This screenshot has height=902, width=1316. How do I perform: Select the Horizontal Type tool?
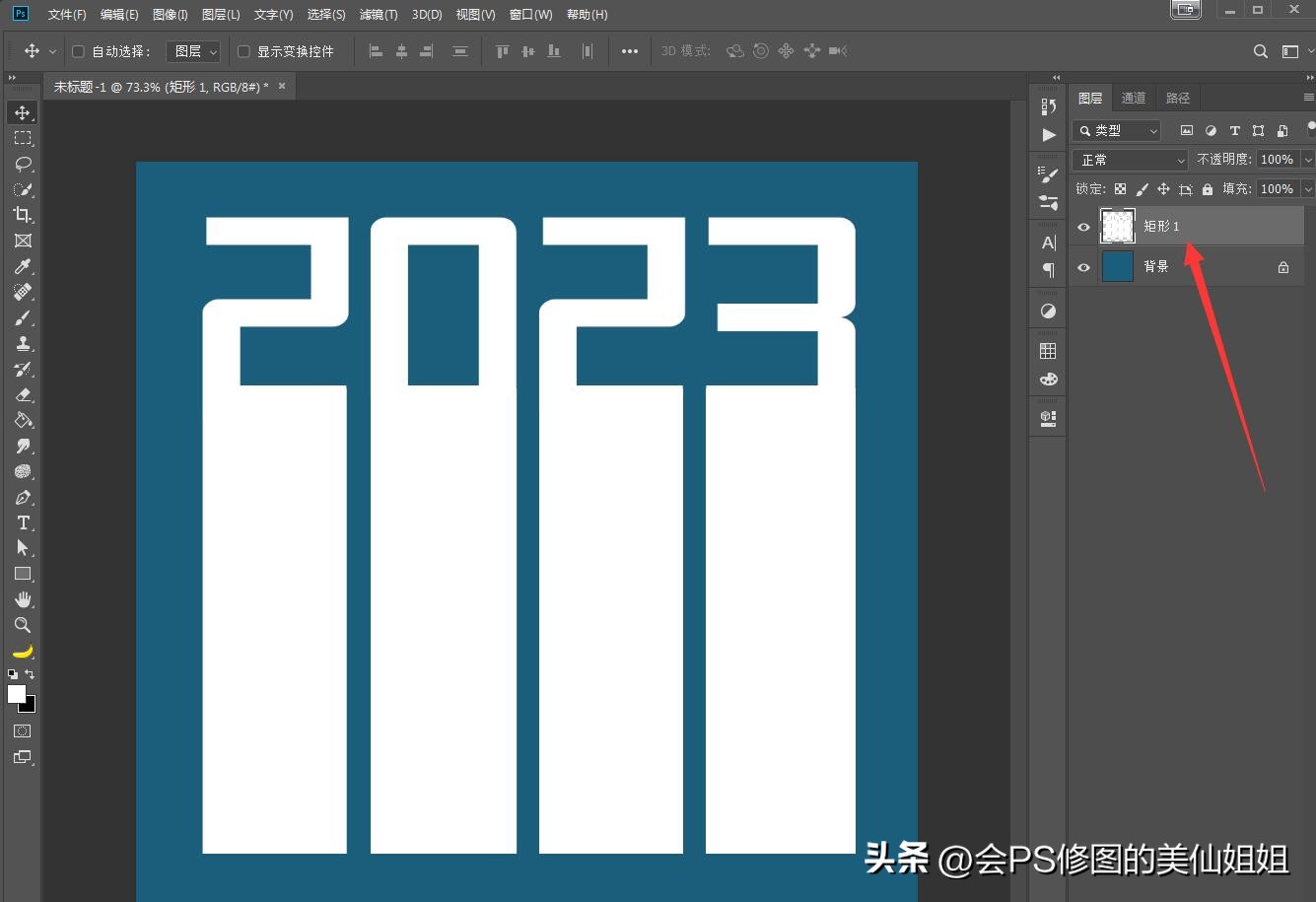tap(23, 522)
